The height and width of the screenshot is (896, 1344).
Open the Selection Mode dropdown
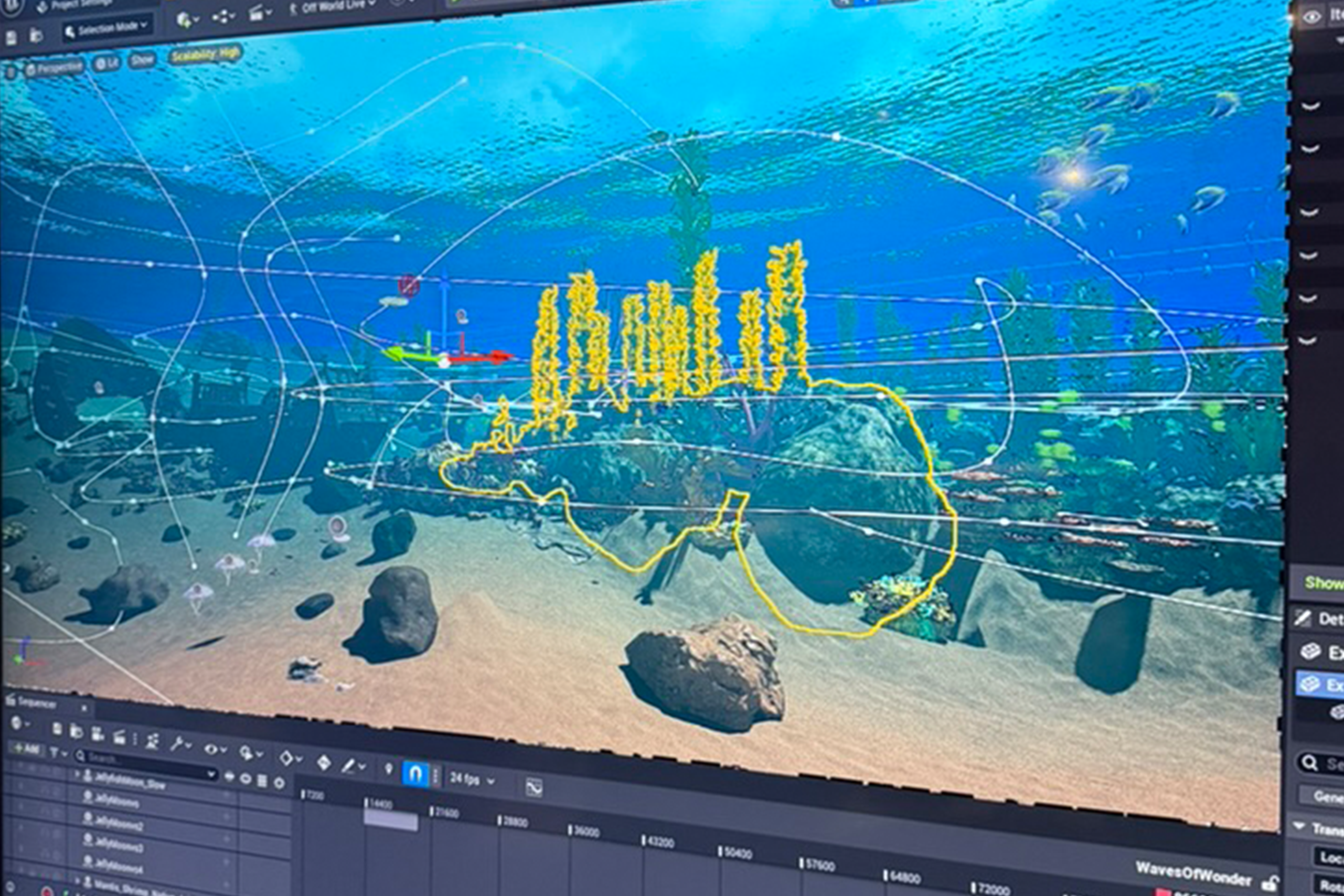tap(109, 26)
